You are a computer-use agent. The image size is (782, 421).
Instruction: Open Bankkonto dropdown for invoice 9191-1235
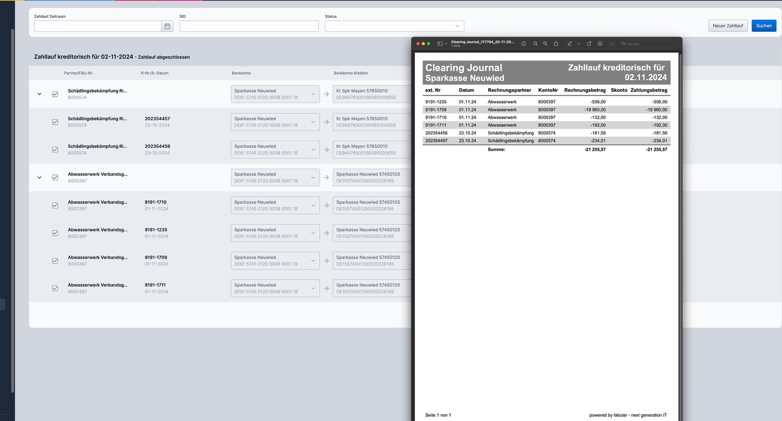[275, 233]
